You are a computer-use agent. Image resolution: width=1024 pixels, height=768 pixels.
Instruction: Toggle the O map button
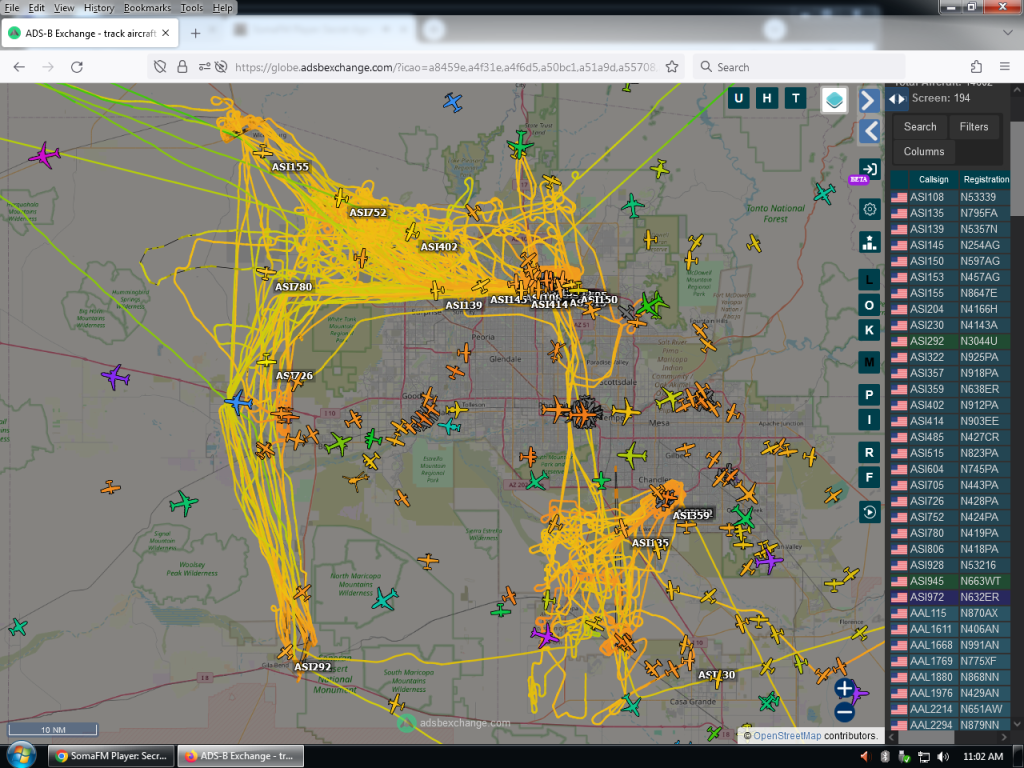click(x=869, y=305)
